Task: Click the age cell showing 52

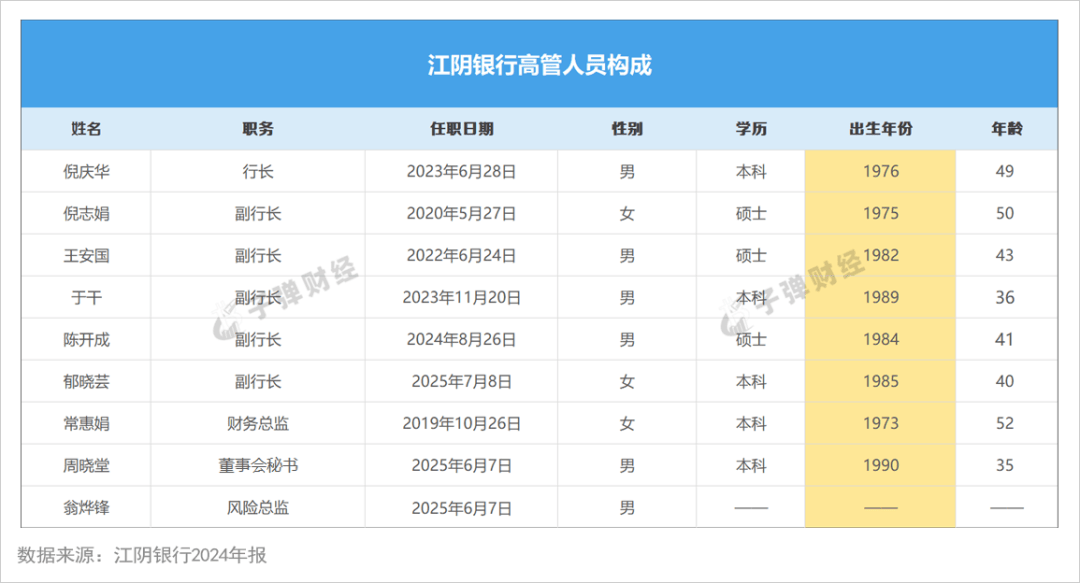Action: point(1005,423)
